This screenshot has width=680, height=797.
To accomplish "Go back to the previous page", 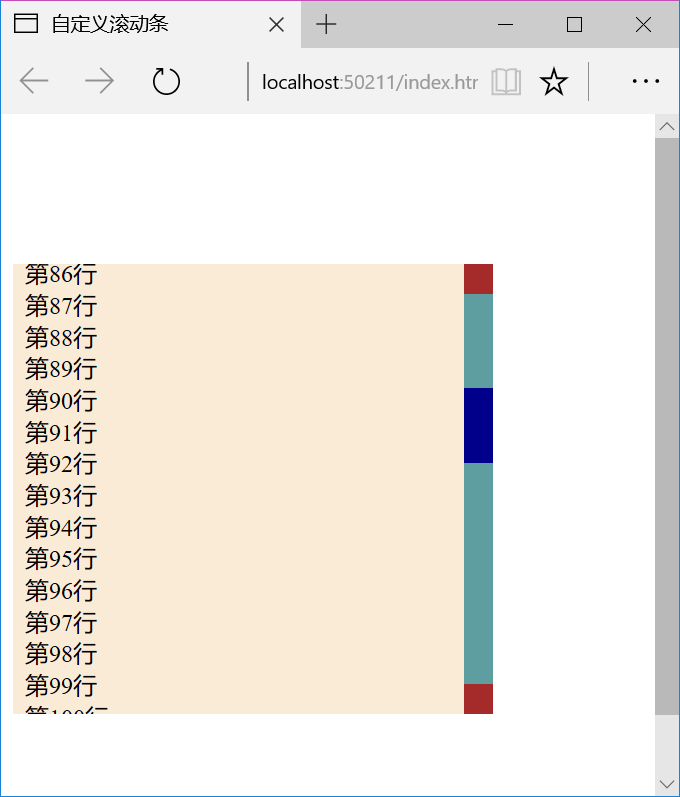I will tap(34, 81).
